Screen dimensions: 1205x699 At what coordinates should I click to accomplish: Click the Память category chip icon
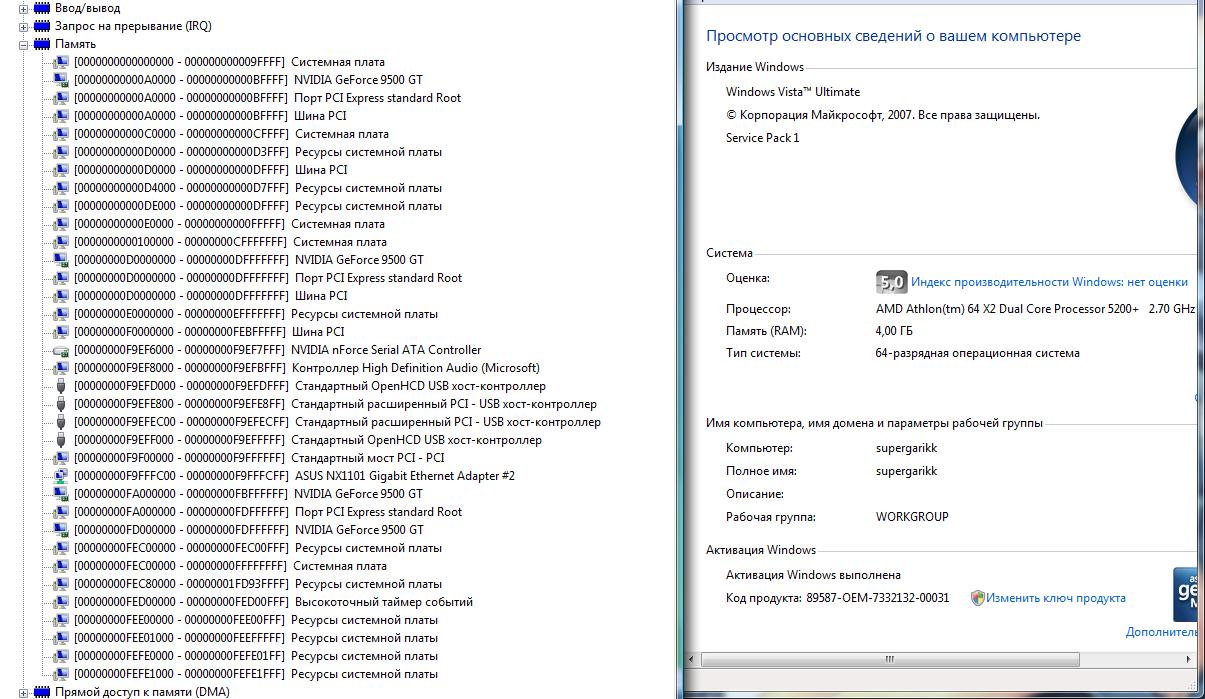[x=42, y=44]
